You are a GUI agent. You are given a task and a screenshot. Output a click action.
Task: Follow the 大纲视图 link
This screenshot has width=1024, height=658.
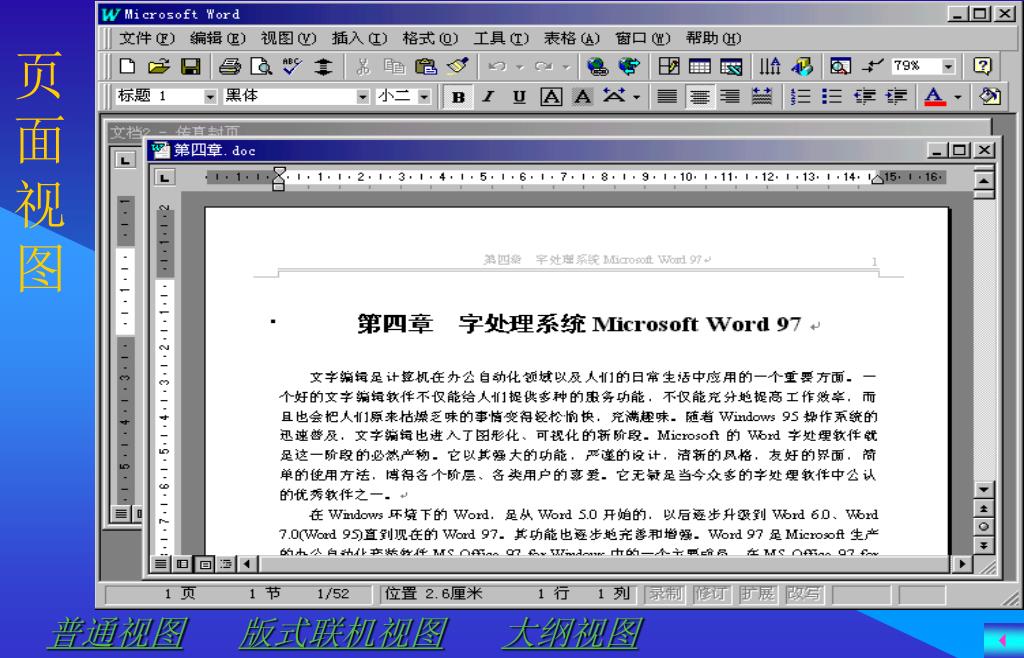[573, 633]
